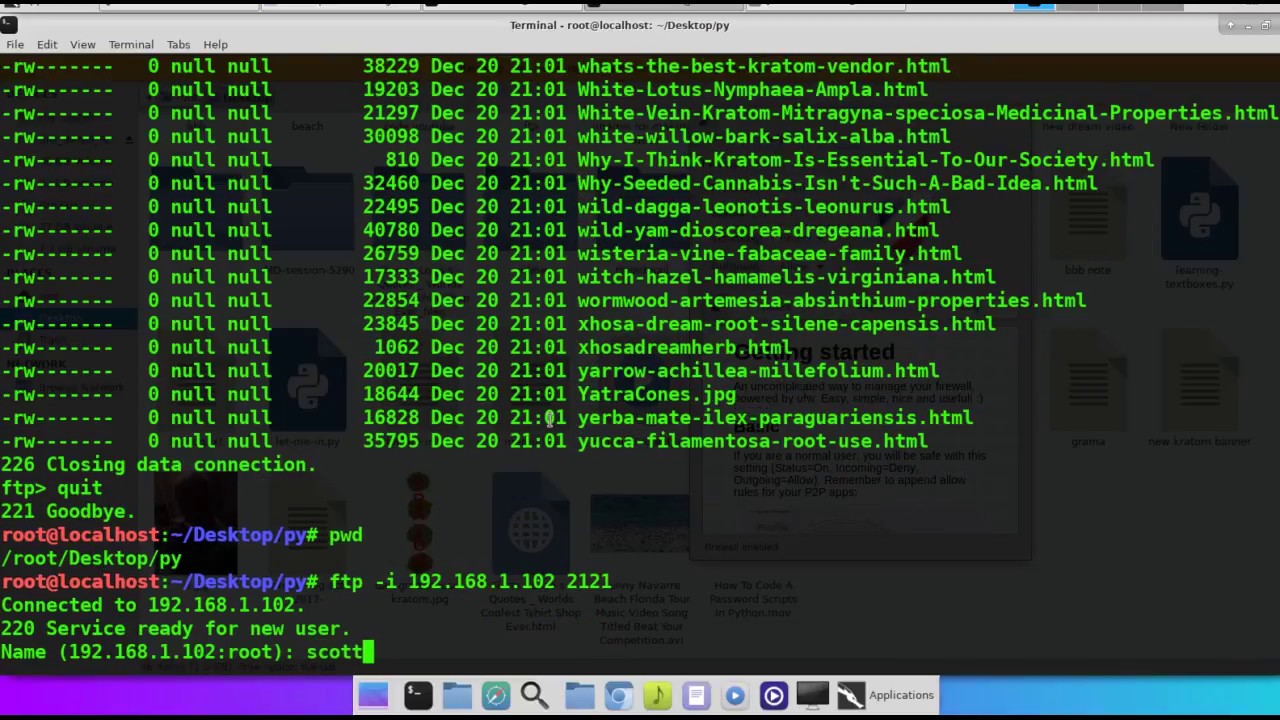Click the 'whats-the-best-kratom-vendor.html' filename
The width and height of the screenshot is (1280, 720).
764,66
